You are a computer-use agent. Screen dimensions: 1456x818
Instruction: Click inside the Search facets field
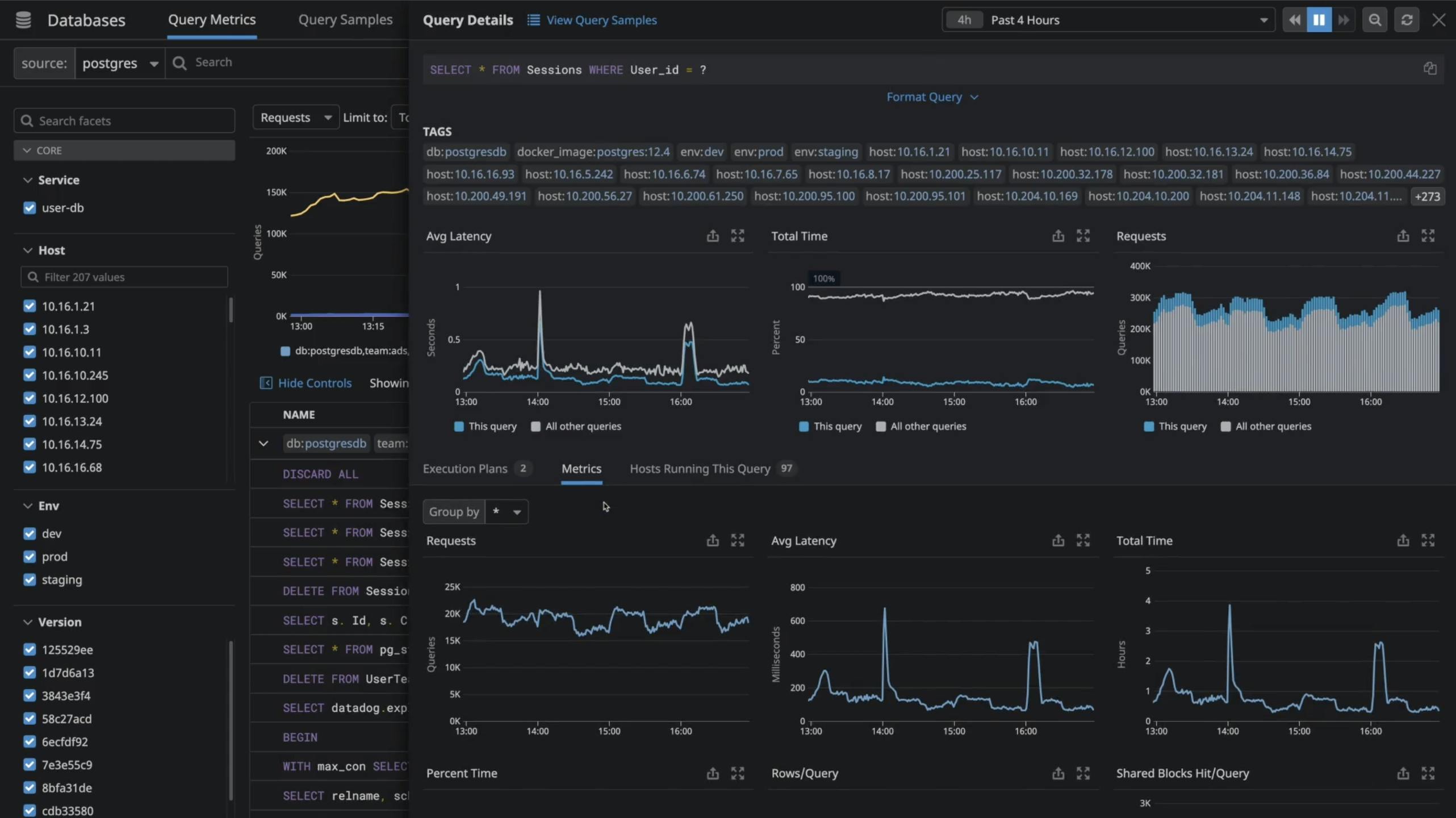[x=124, y=120]
